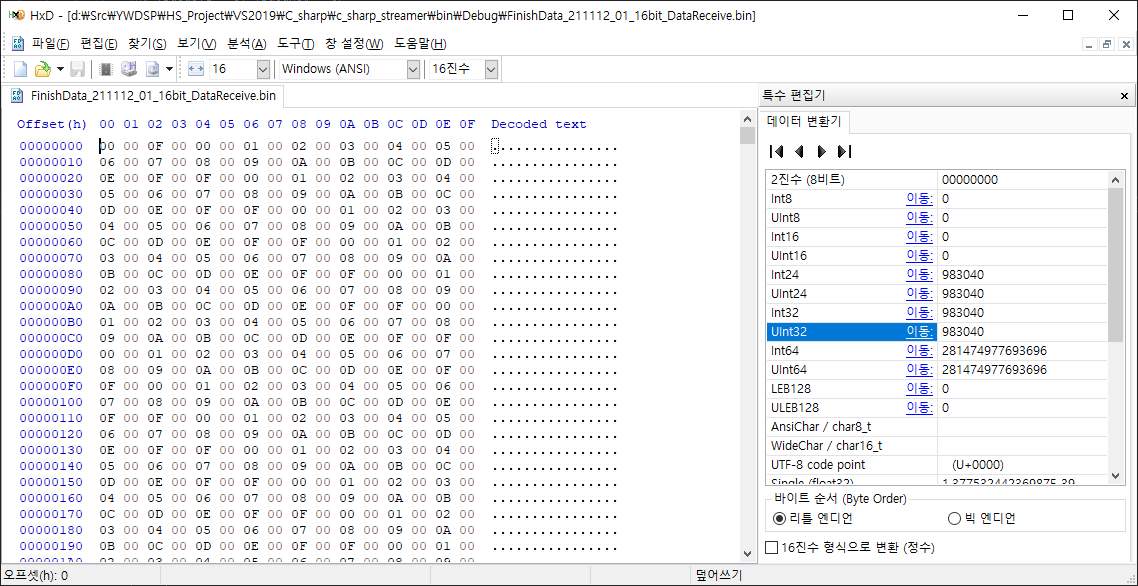
Task: Click the Open disk image icon
Action: tap(152, 70)
